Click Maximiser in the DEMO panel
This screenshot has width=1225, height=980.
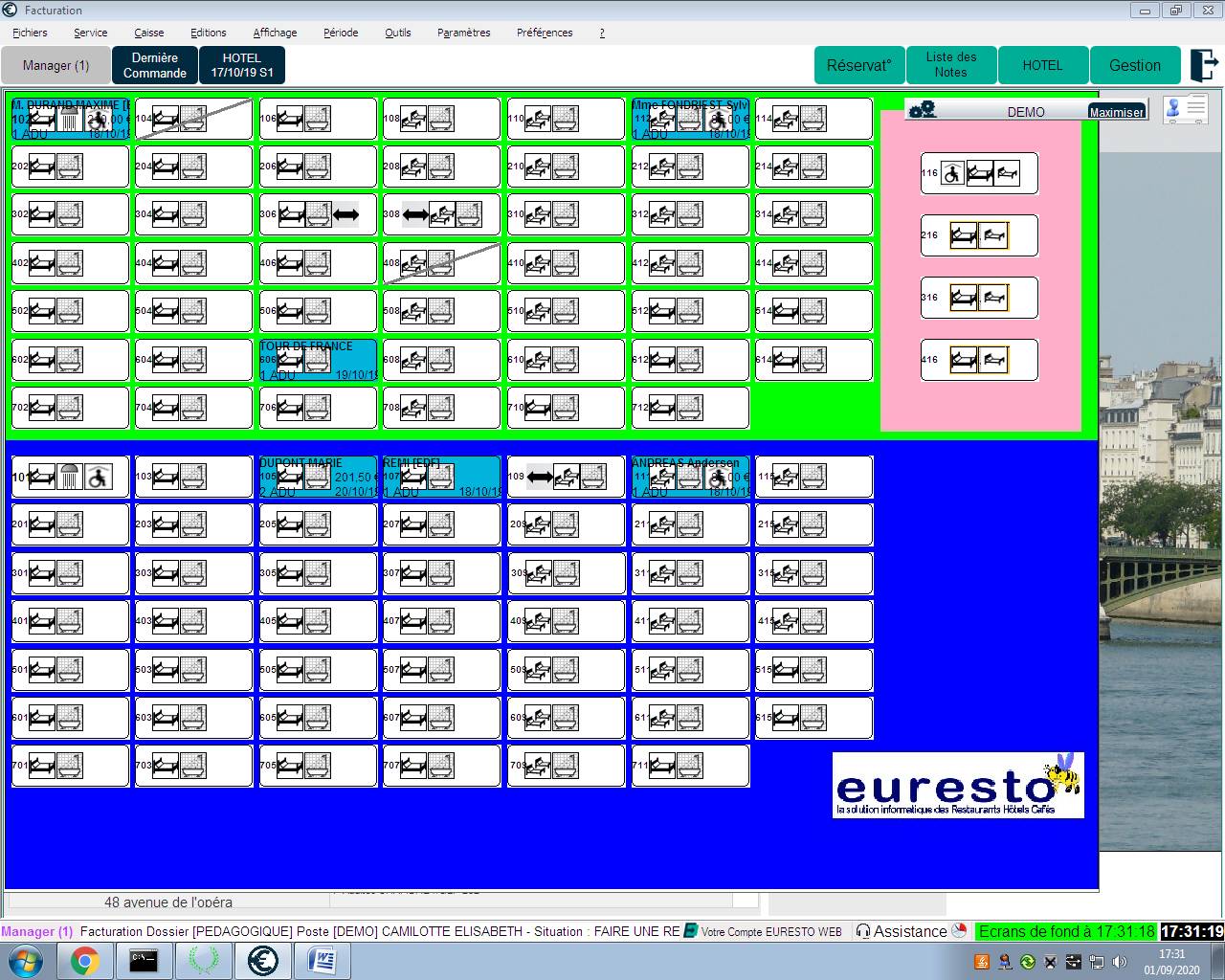[1116, 112]
